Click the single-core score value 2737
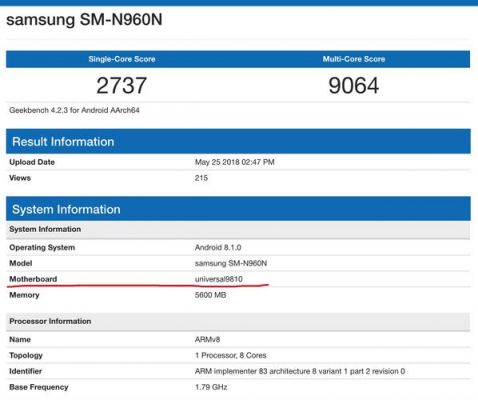The image size is (478, 400). click(x=122, y=85)
